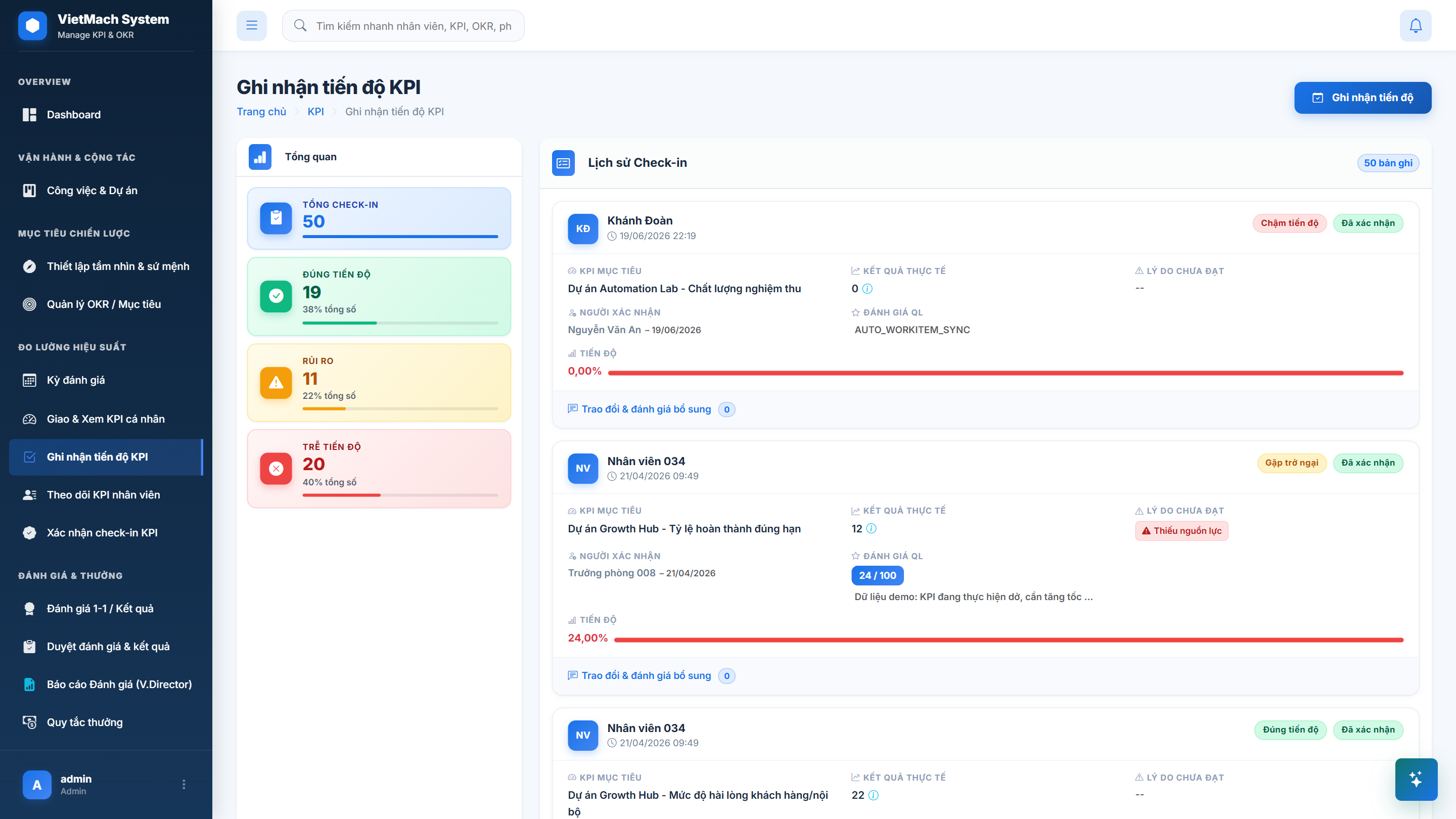The image size is (1456, 819).
Task: Click the Tổng quan chart icon
Action: tap(260, 157)
